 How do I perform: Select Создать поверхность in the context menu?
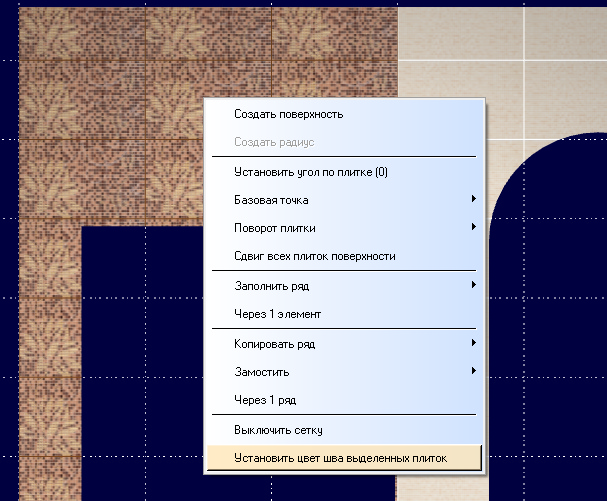click(x=288, y=114)
